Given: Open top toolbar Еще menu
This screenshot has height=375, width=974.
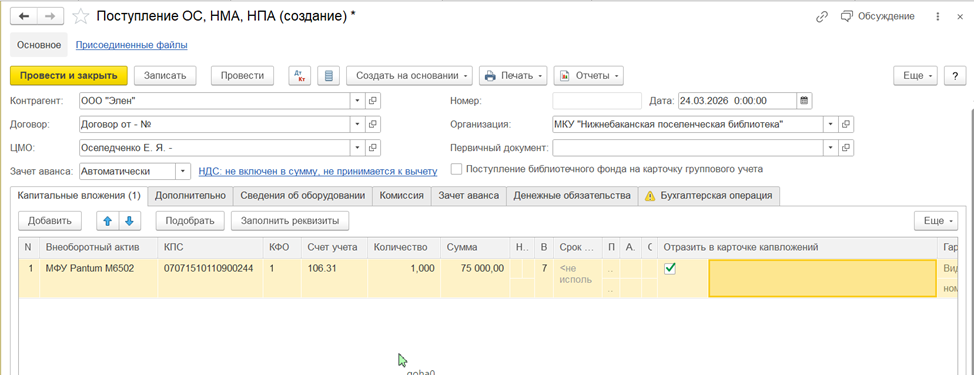Looking at the screenshot, I should (x=916, y=76).
